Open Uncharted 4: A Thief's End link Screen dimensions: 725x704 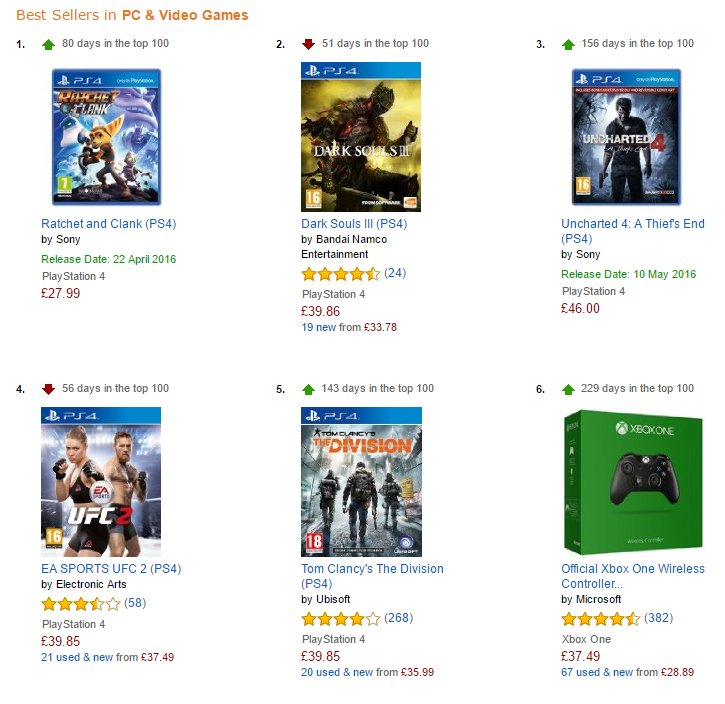633,231
